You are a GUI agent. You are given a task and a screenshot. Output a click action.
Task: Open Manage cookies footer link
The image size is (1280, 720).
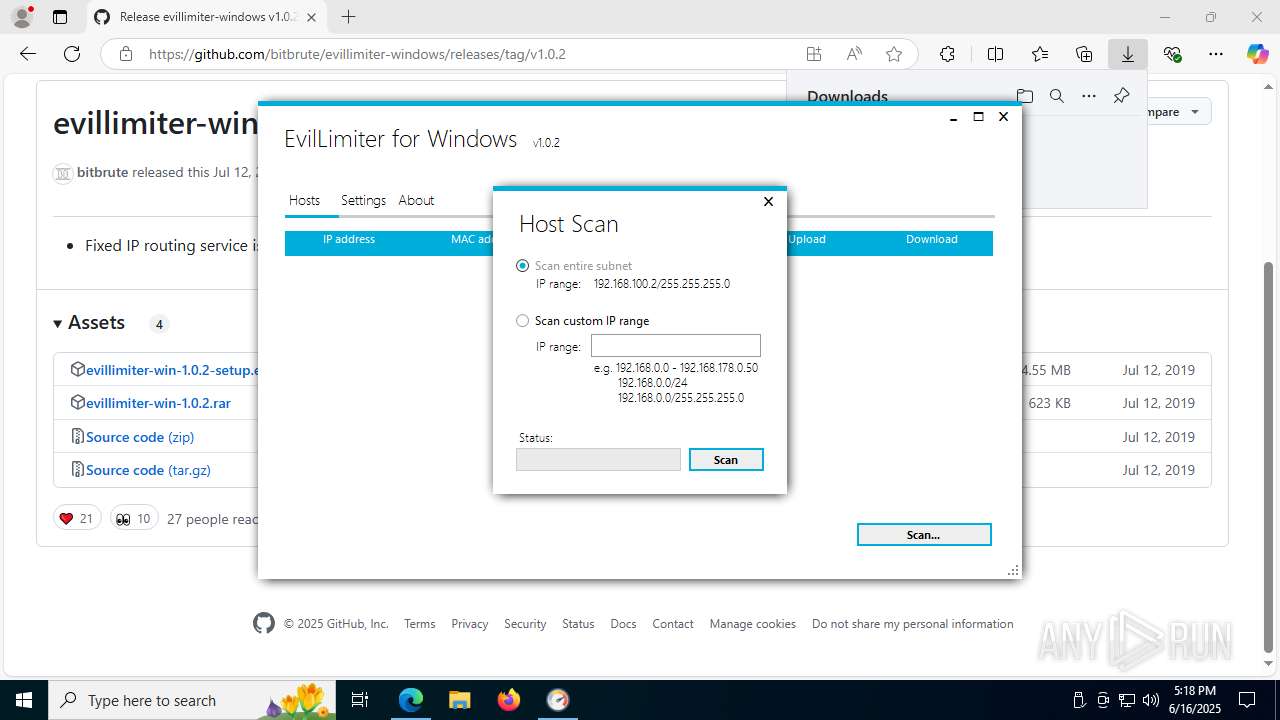pos(753,624)
